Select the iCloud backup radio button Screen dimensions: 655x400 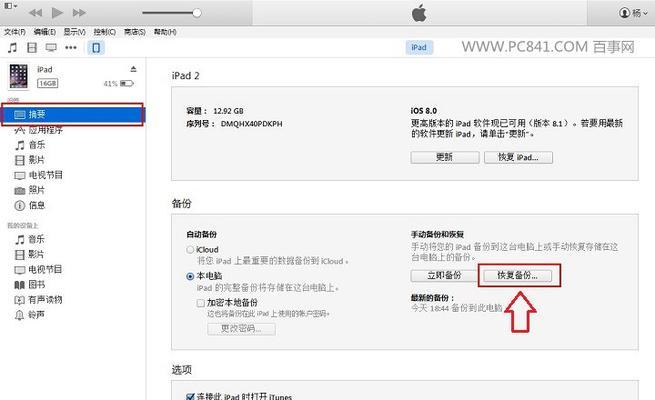pos(190,250)
